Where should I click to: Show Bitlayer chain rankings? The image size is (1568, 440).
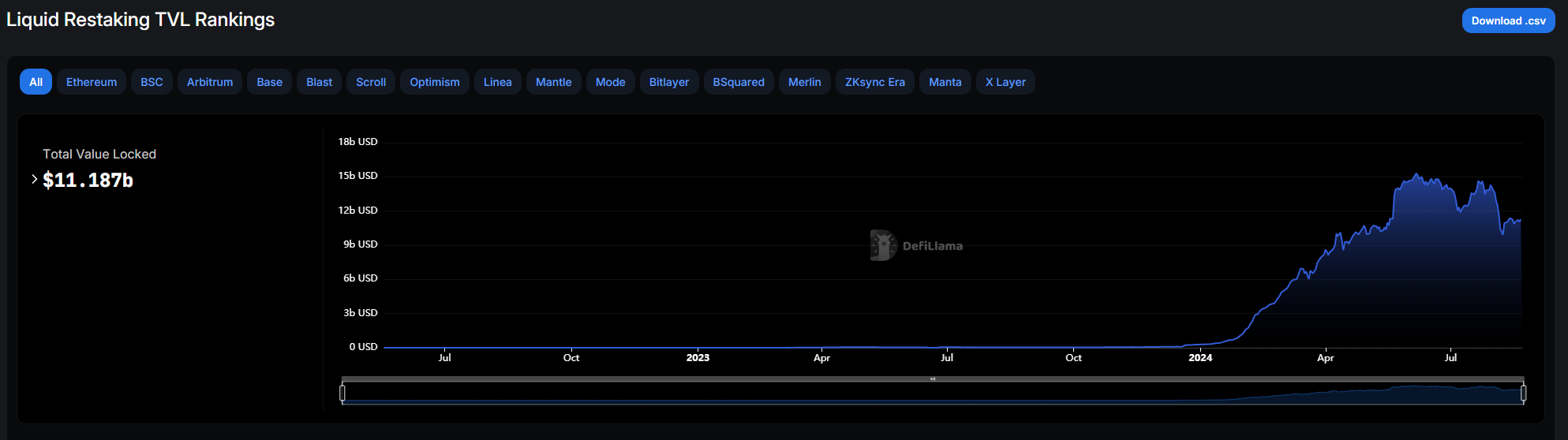point(668,82)
